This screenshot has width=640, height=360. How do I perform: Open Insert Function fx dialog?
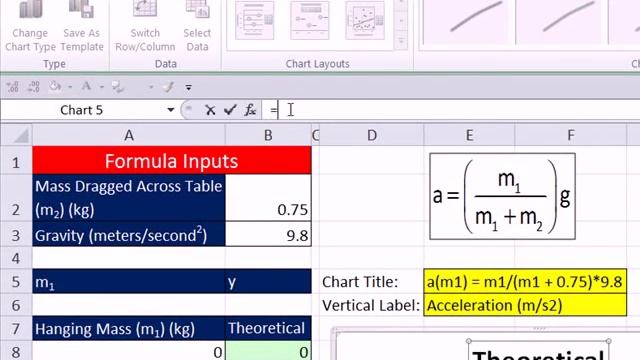pyautogui.click(x=250, y=110)
